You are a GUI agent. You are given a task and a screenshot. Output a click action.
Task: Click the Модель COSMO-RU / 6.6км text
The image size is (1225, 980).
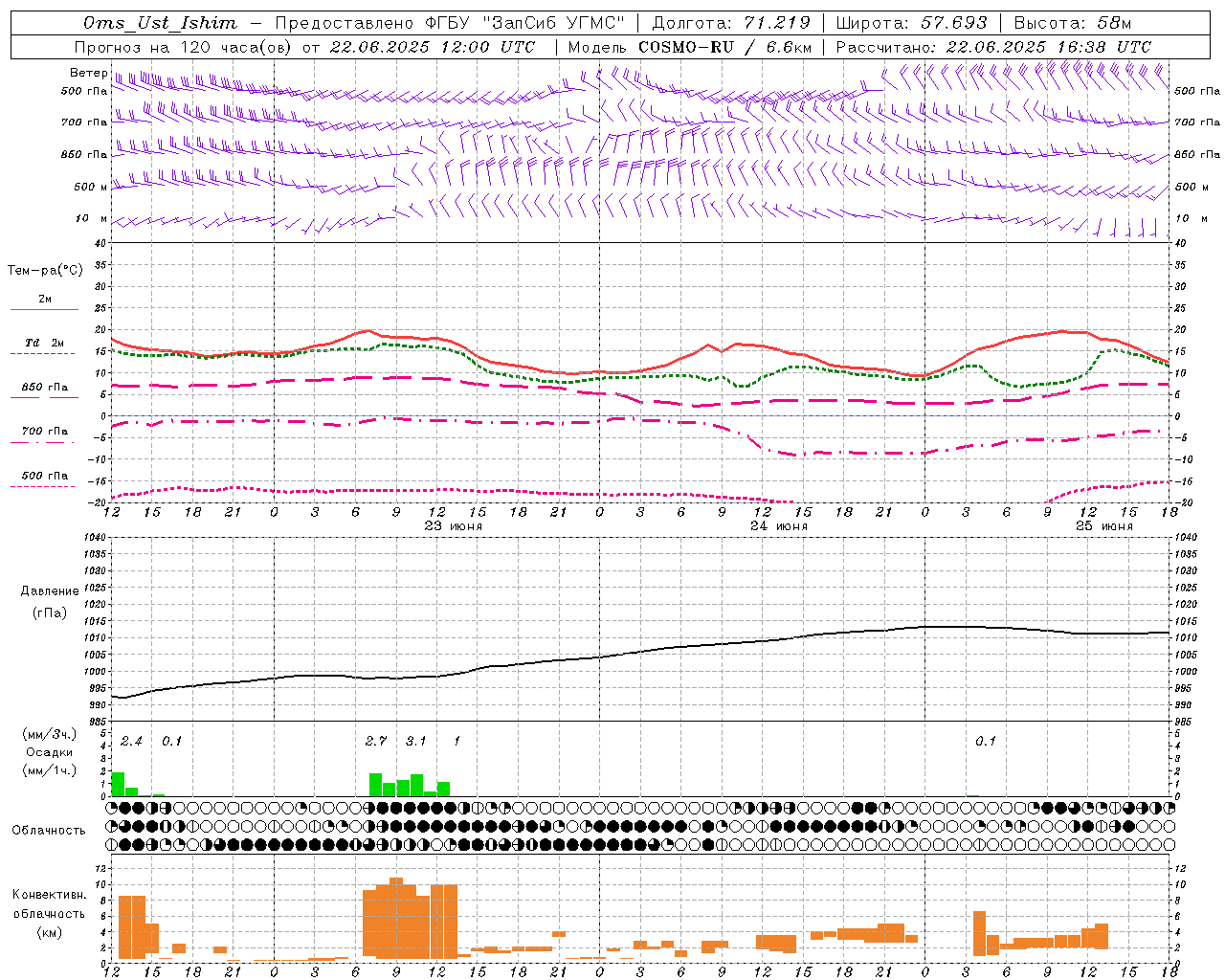pos(690,47)
